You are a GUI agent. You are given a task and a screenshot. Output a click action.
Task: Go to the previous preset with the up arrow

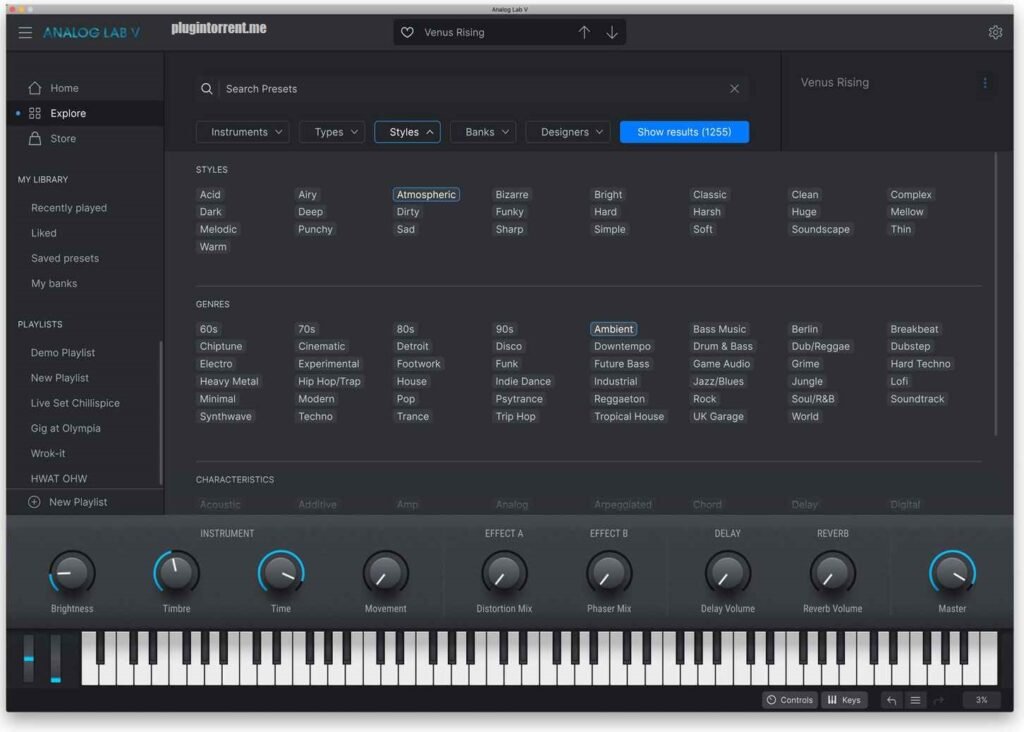click(584, 33)
